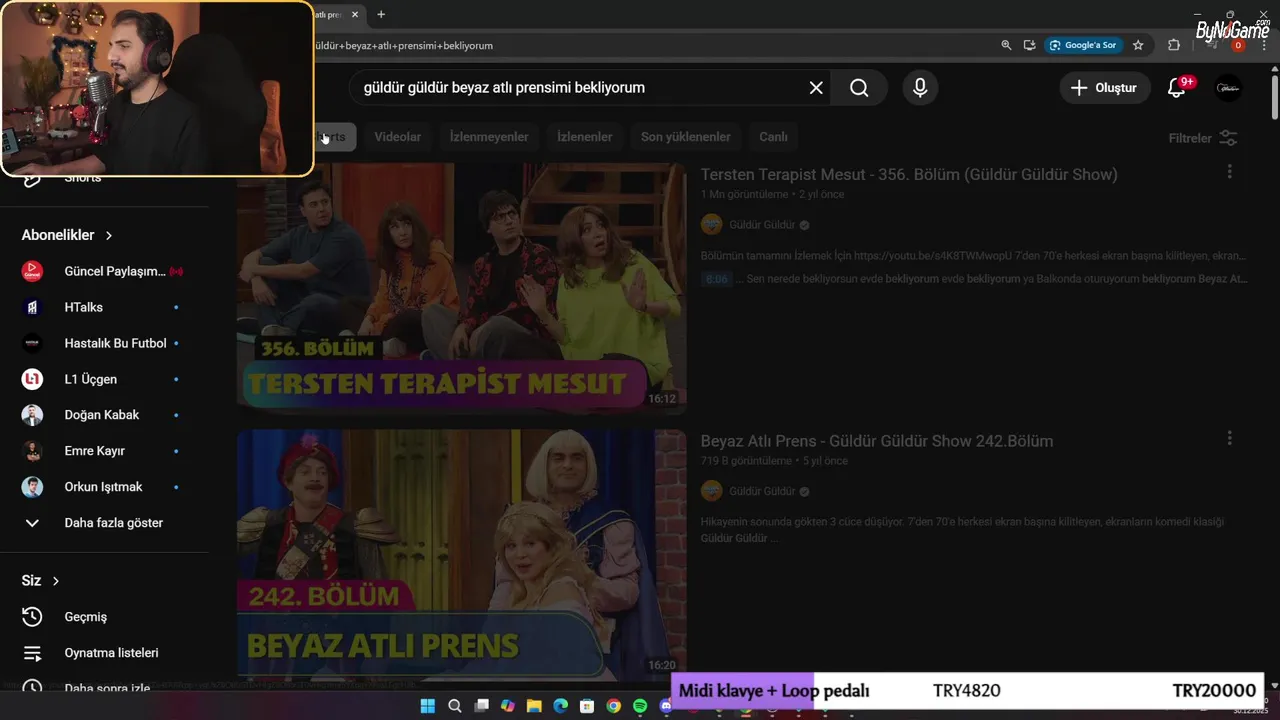Expand the Abonelikler section chevron
Screen dimensions: 1280x720
point(109,235)
